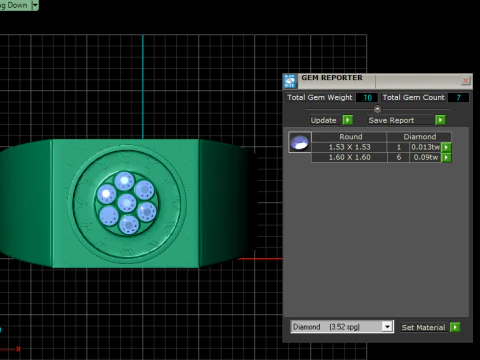480x360 pixels.
Task: Click the 0.013tw weight cell
Action: tap(425, 147)
